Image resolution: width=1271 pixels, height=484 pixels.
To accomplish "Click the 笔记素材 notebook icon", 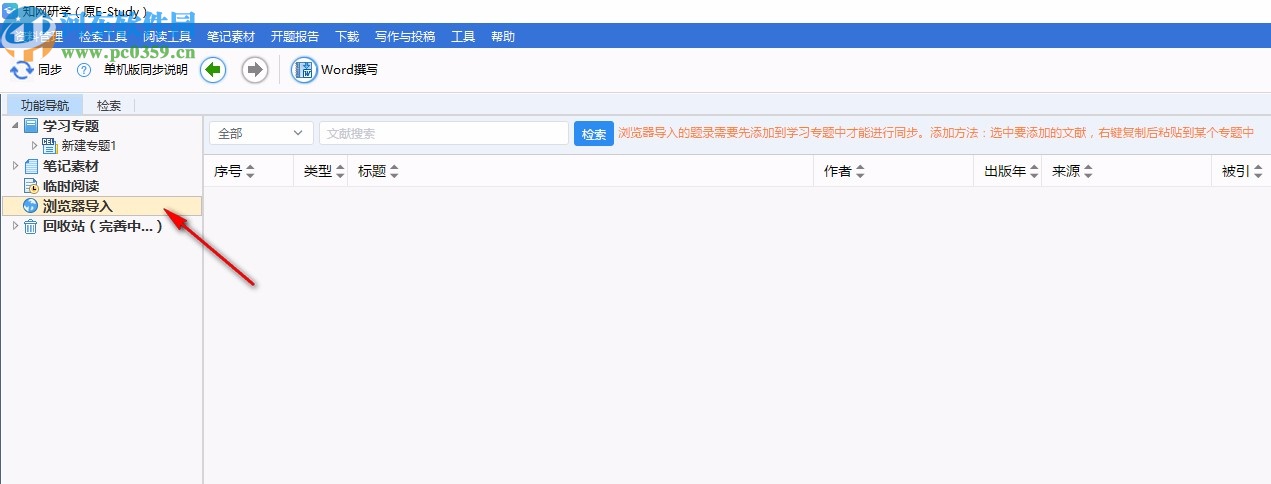I will (x=31, y=166).
